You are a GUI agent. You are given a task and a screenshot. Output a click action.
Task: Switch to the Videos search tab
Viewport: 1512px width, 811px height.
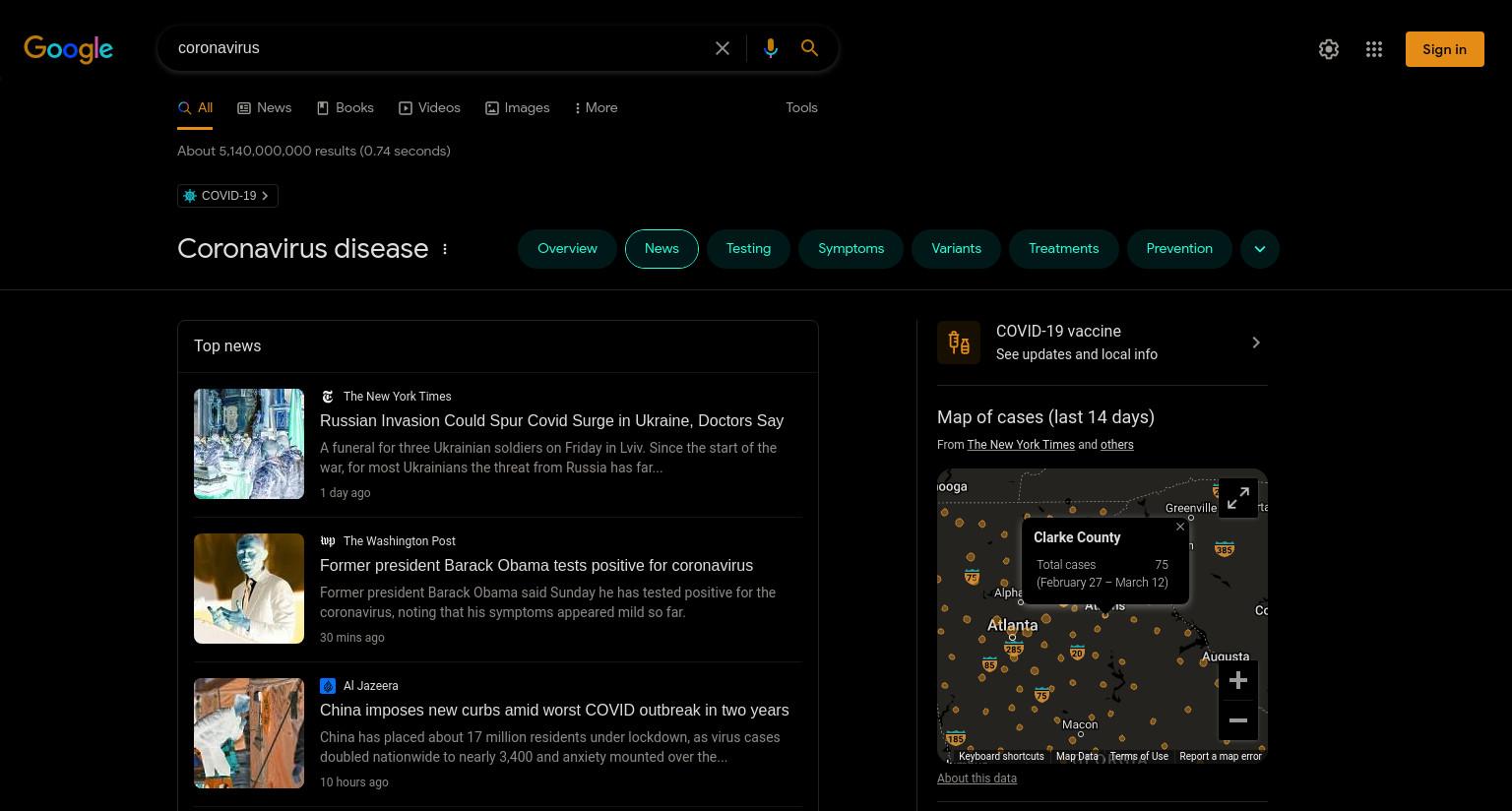pos(429,108)
